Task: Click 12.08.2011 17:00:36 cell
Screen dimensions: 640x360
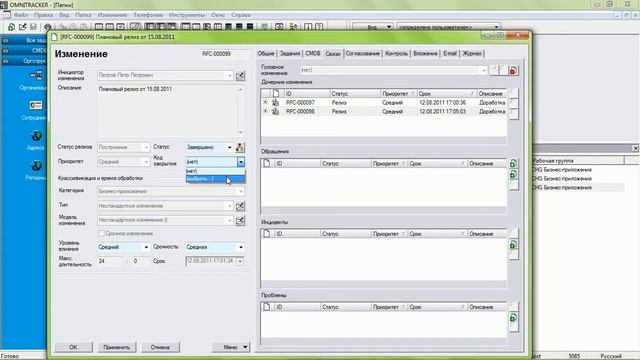Action: click(x=442, y=102)
